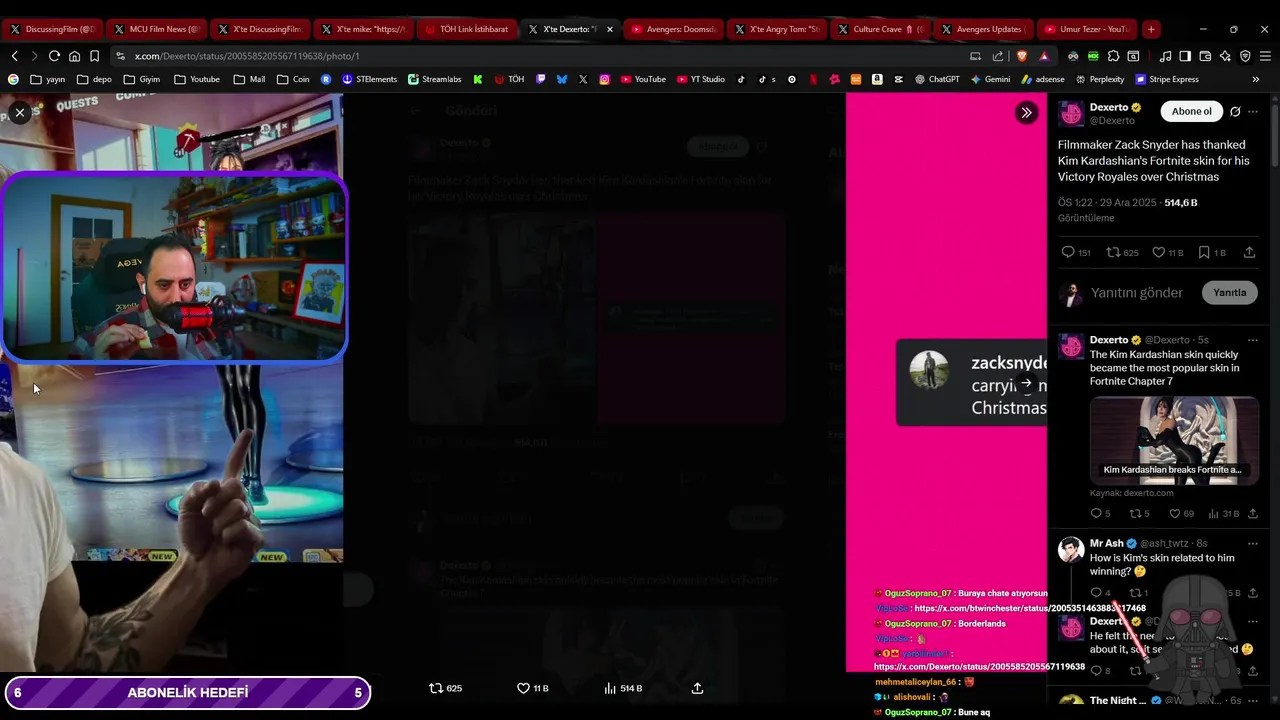Reply to Mr Ash comment showing 4
The image size is (1280, 720).
click(x=1100, y=593)
